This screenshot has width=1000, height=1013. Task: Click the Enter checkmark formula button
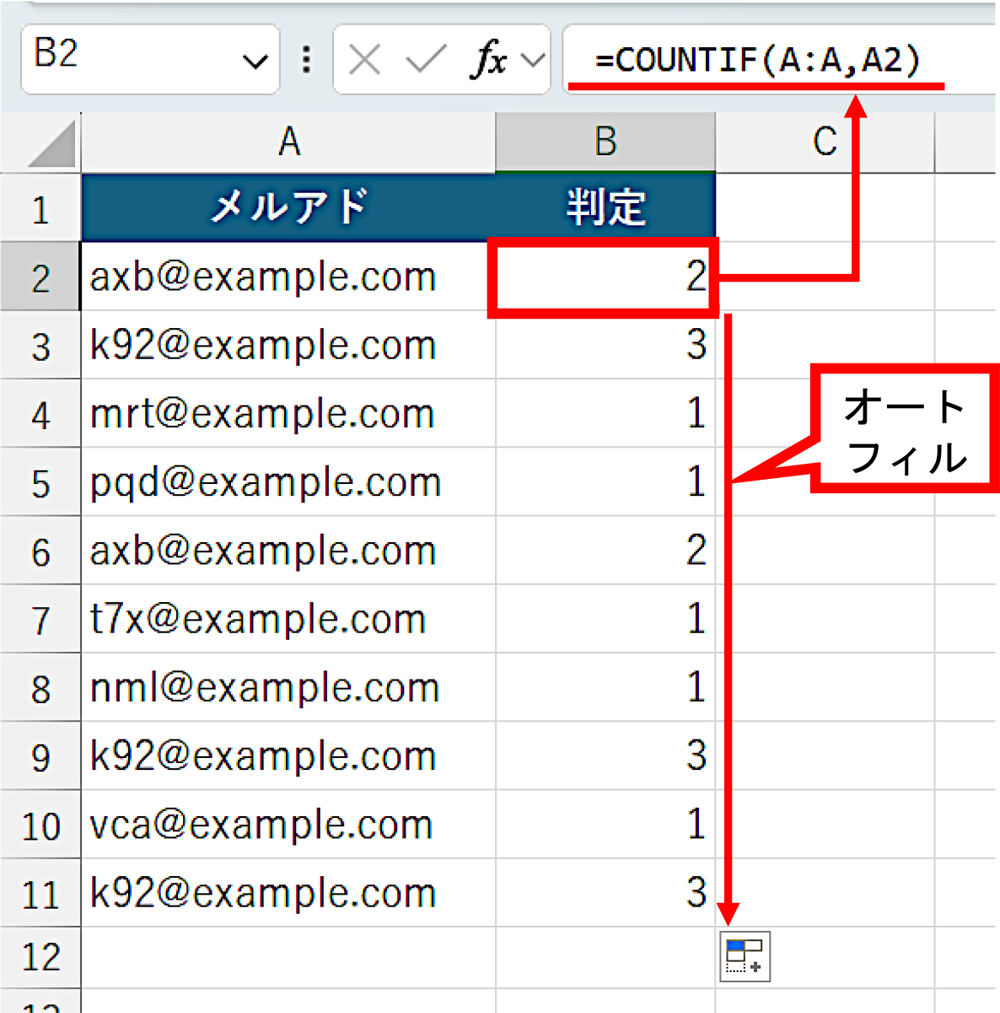click(425, 61)
